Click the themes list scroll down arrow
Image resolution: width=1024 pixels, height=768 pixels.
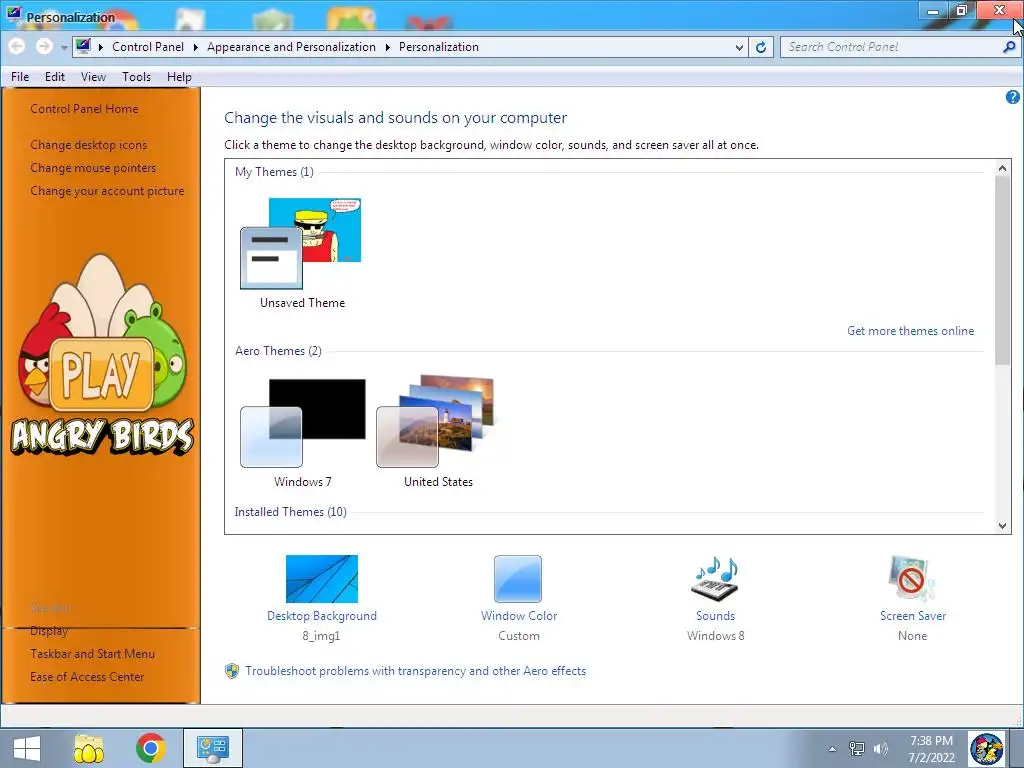[x=1002, y=526]
